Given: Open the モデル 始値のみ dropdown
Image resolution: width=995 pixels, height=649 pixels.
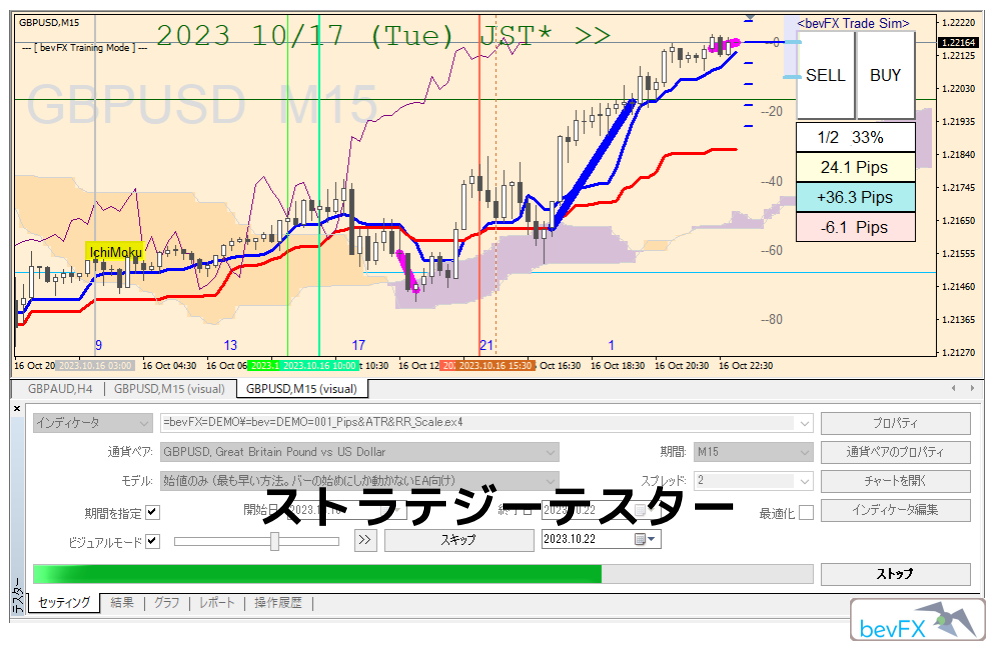Looking at the screenshot, I should click(x=359, y=480).
